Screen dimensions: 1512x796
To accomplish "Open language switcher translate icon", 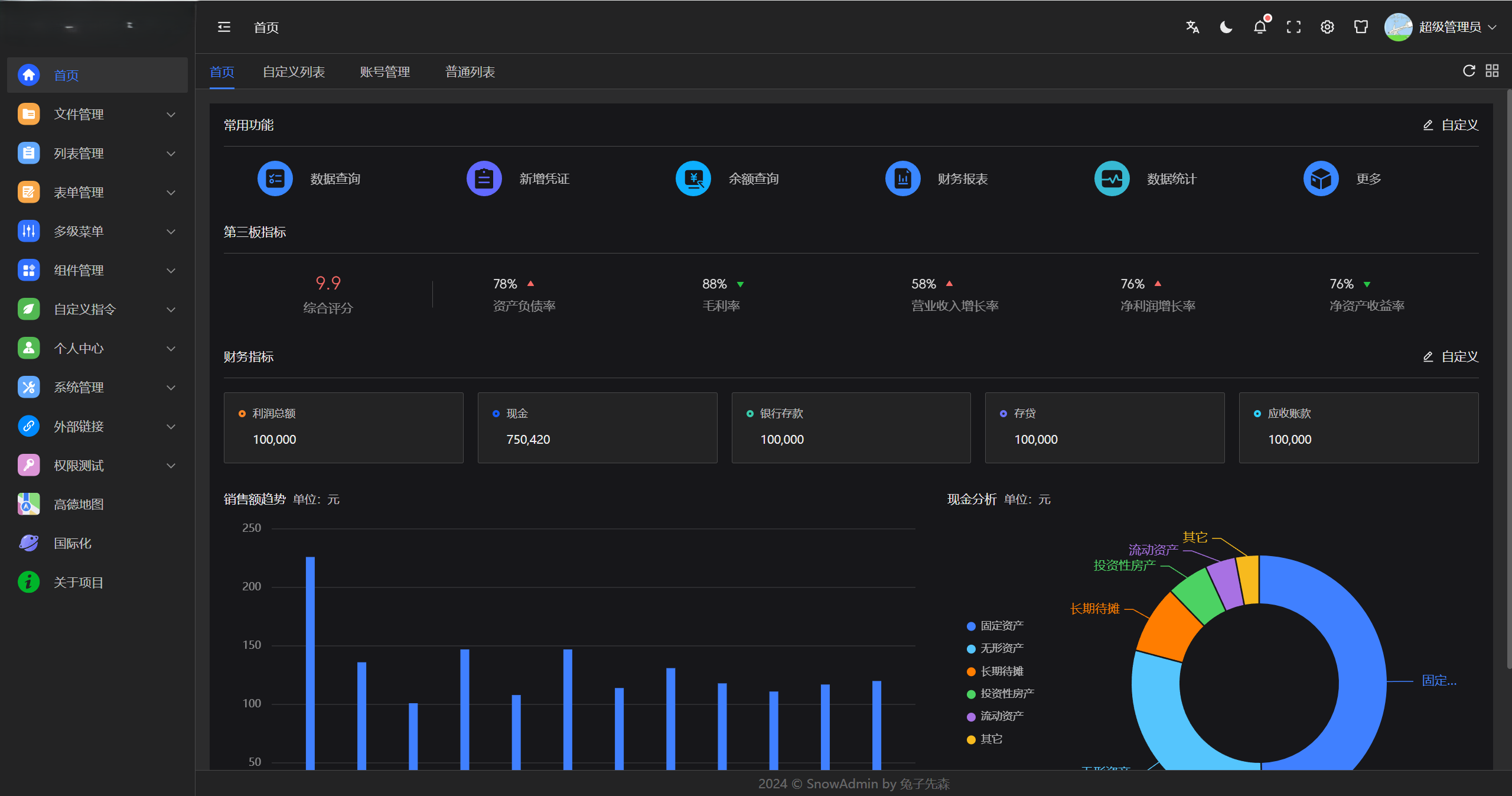I will pos(1192,27).
